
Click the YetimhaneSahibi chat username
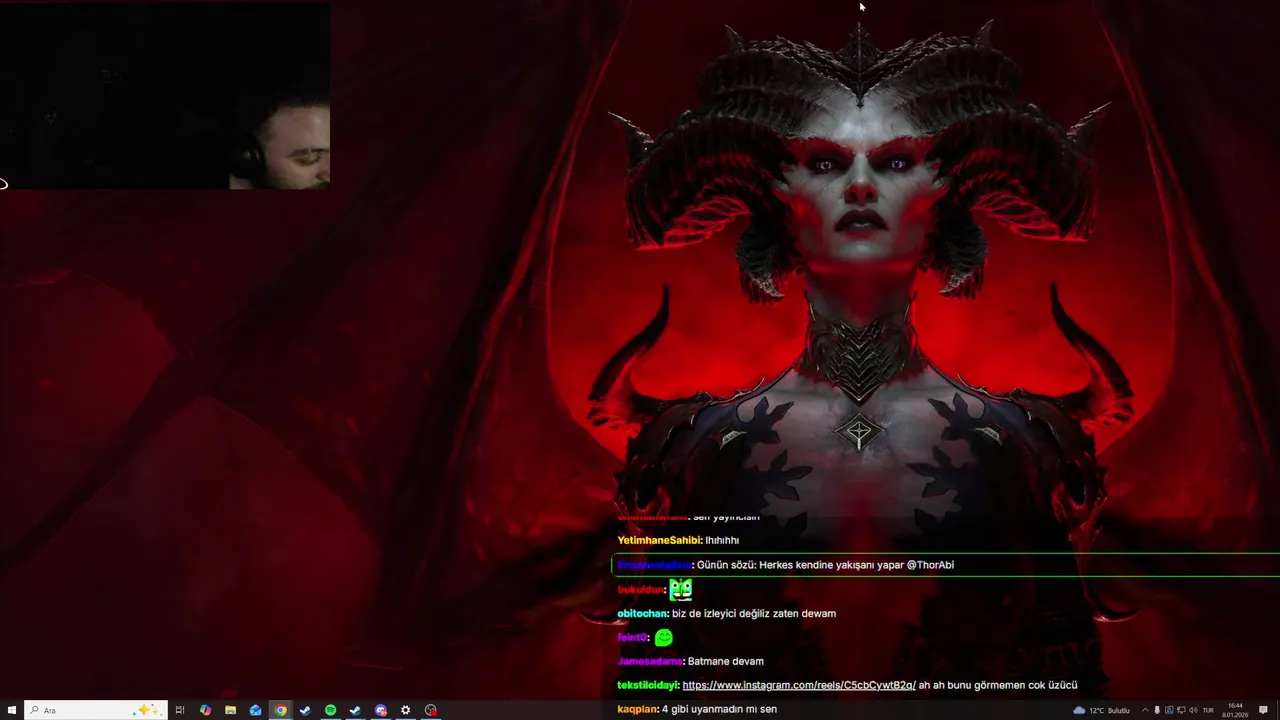(x=659, y=540)
